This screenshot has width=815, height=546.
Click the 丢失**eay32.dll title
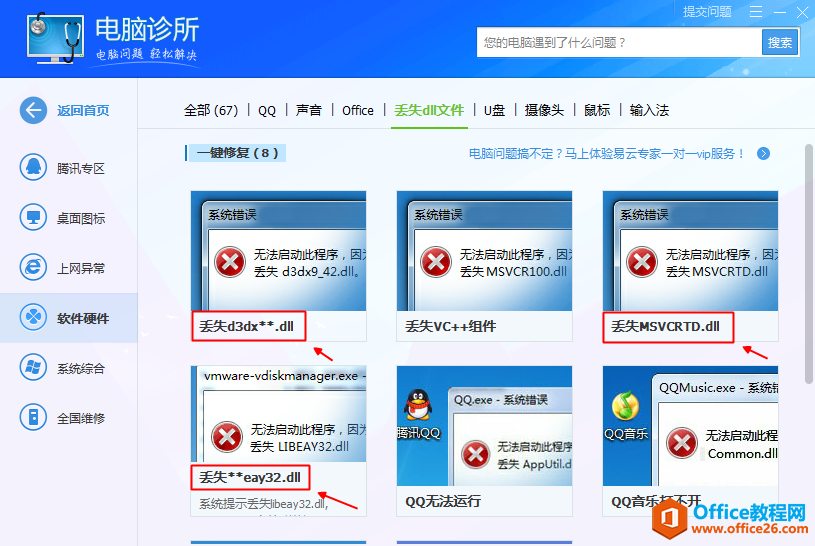coord(250,477)
